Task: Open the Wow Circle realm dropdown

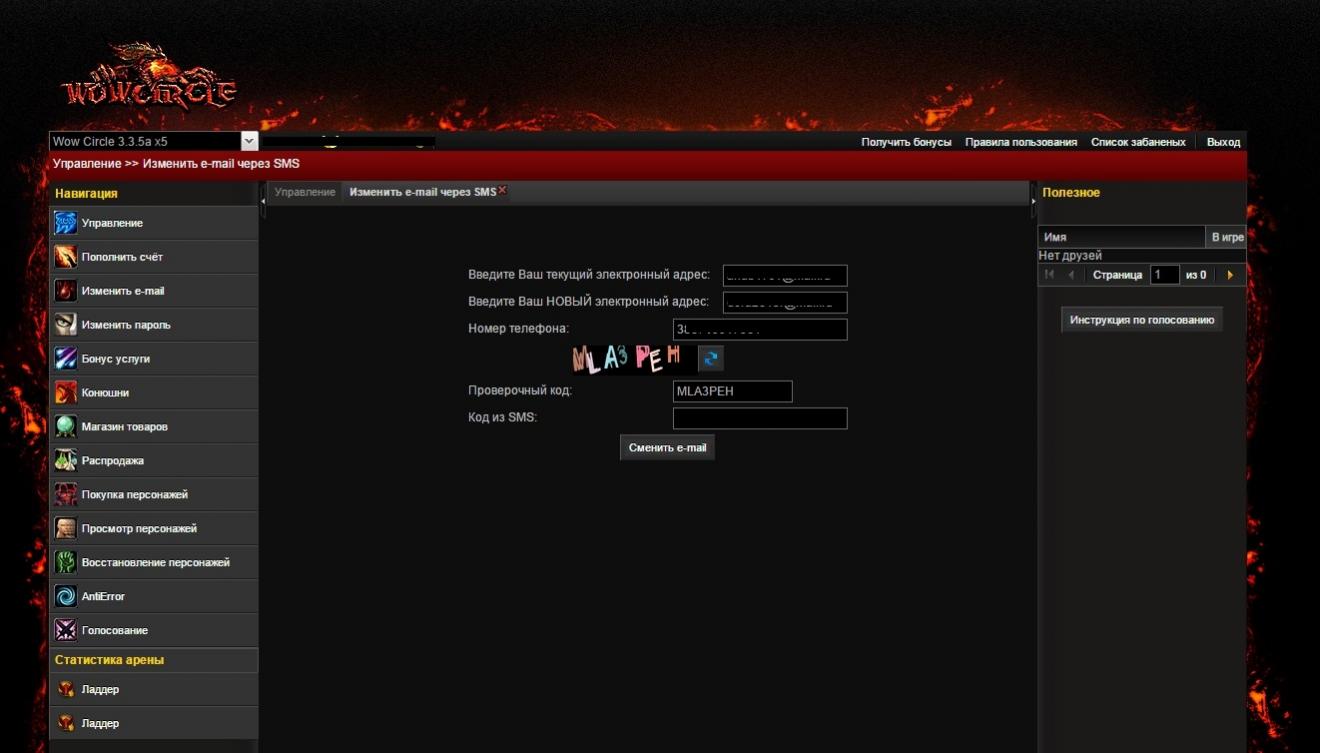Action: point(249,142)
